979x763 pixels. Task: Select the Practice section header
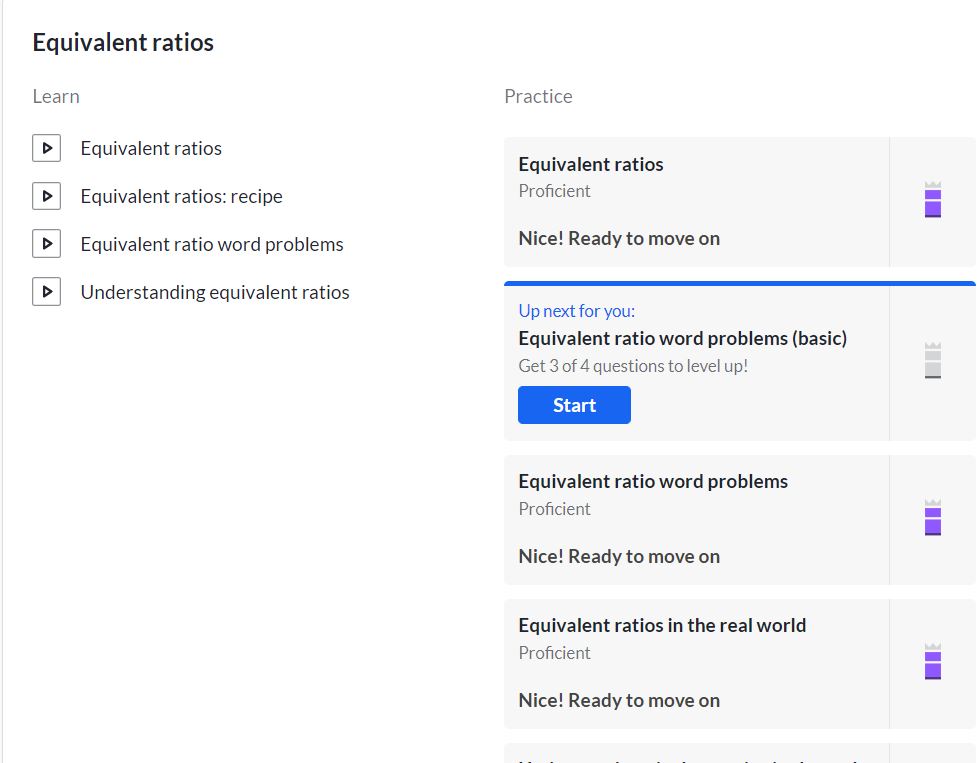(x=537, y=96)
